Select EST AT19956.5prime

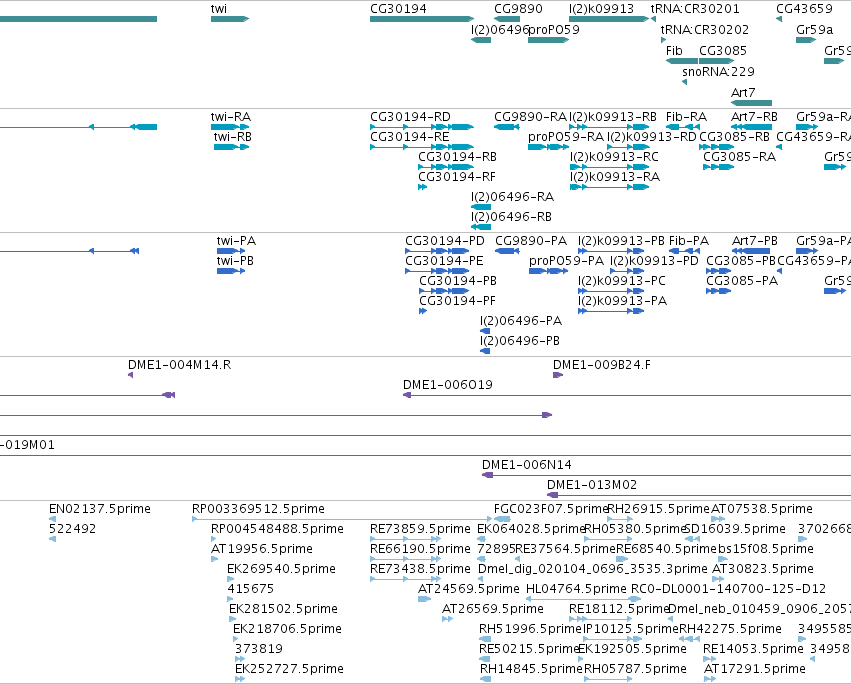[262, 549]
